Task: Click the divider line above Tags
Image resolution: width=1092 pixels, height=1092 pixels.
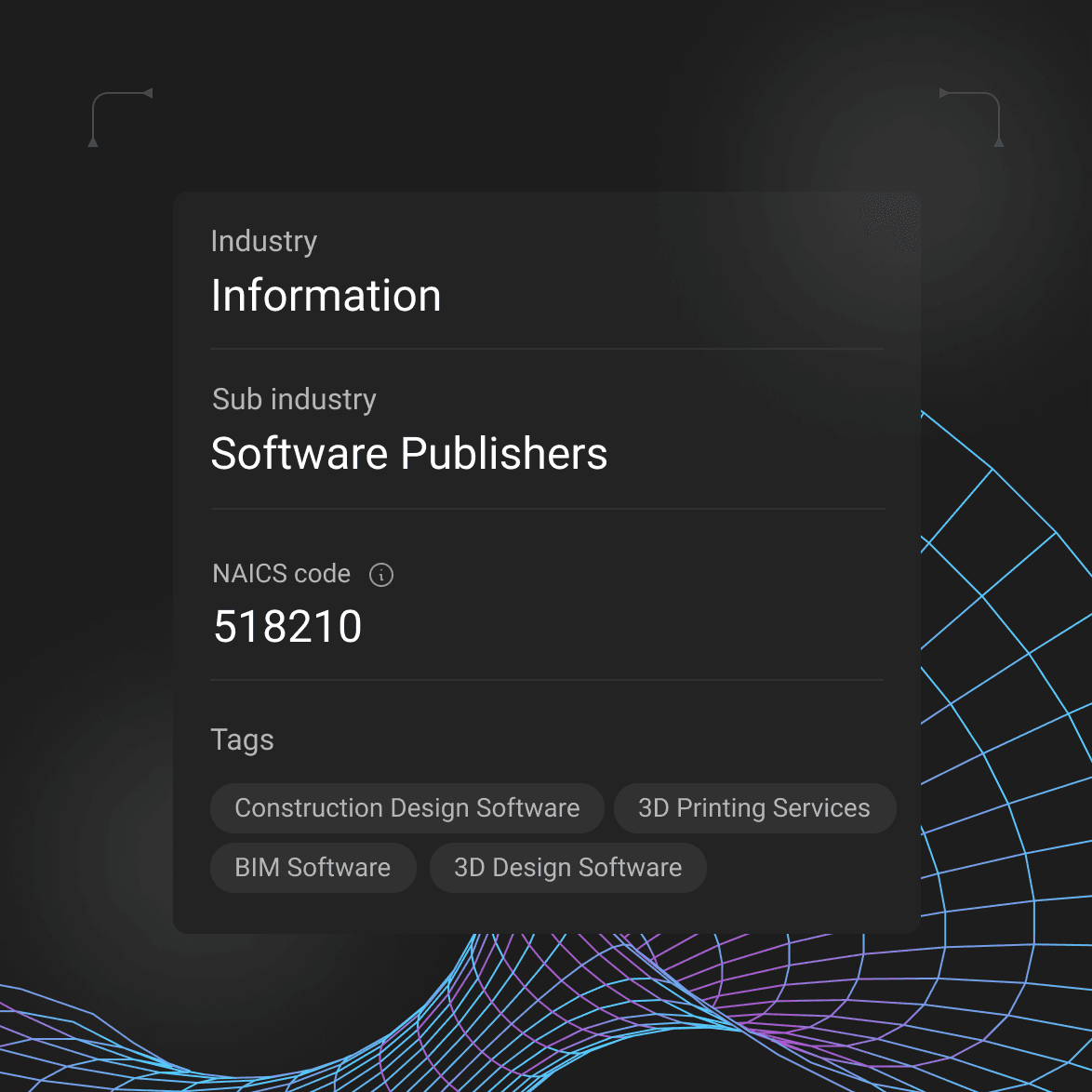Action: click(x=547, y=680)
